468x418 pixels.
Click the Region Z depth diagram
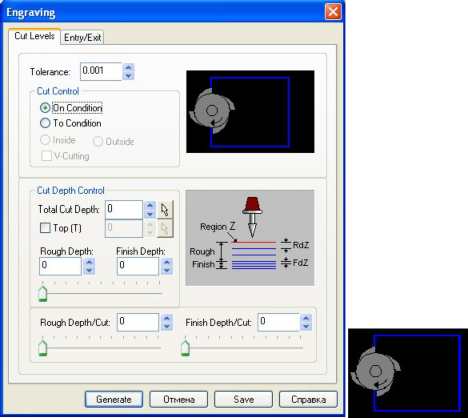250,238
